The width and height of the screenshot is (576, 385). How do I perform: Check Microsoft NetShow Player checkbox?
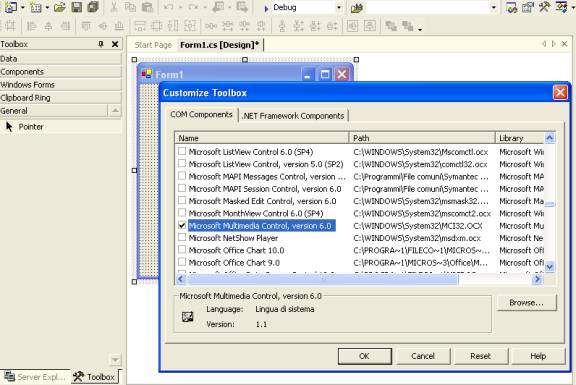coord(182,237)
